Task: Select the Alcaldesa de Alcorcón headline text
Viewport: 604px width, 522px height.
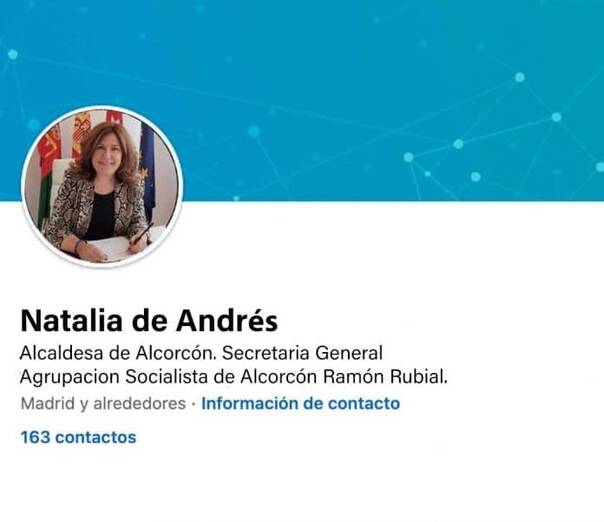Action: click(x=116, y=353)
